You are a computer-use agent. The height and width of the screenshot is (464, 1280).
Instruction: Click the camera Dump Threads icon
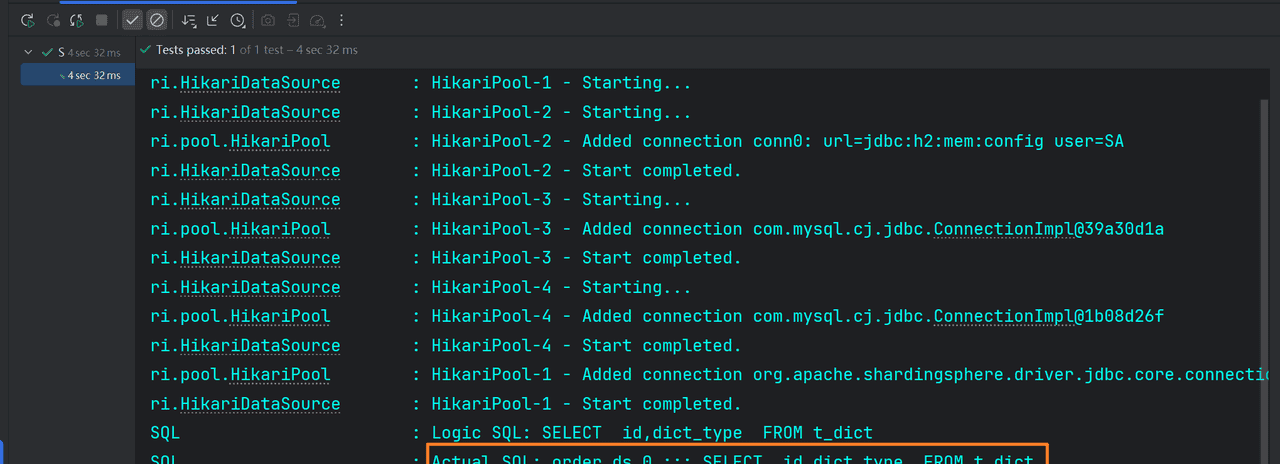tap(267, 20)
